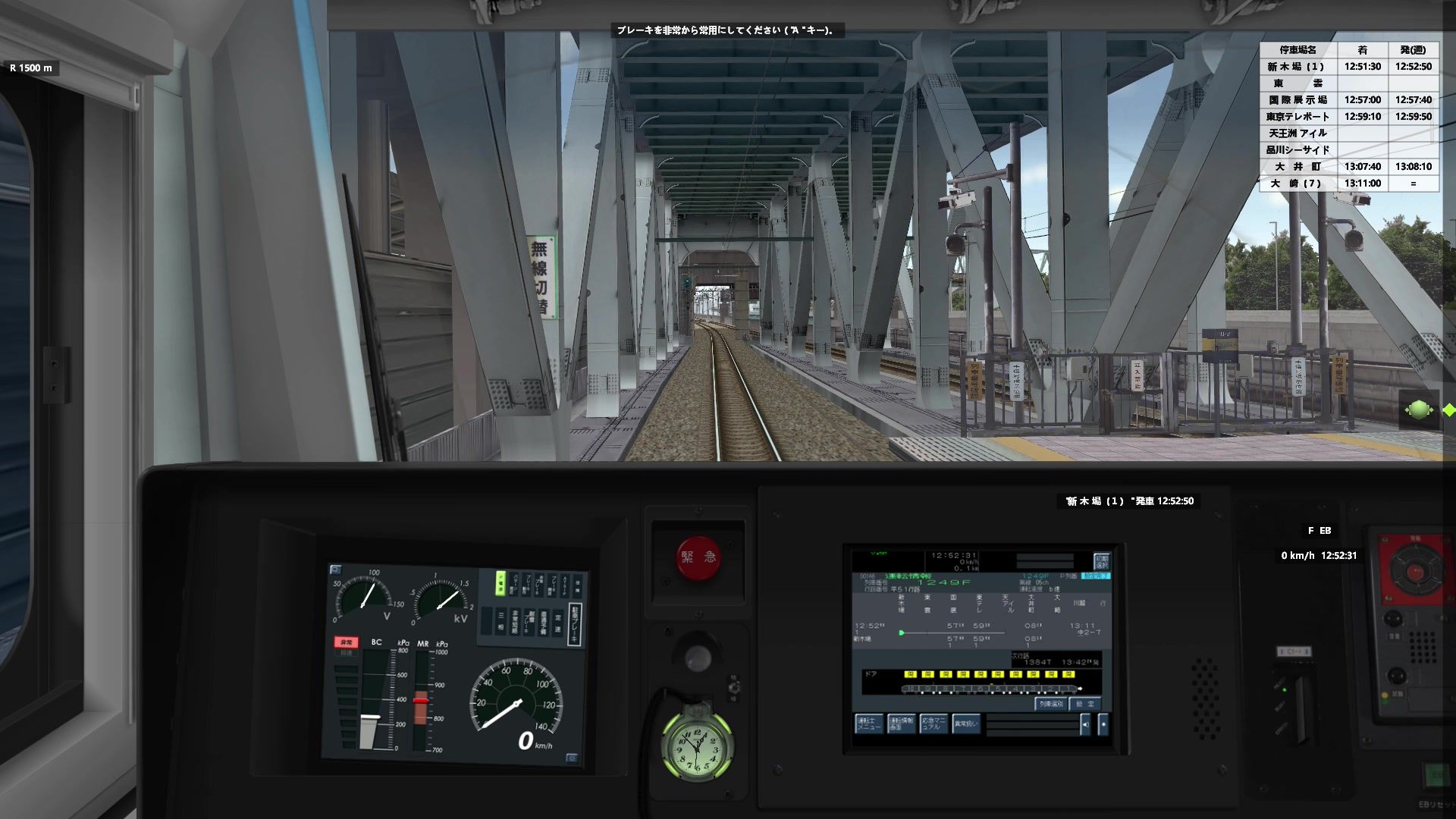Click the brightness icon on monitor screen
Screen dimensions: 1456x819
[1103, 724]
